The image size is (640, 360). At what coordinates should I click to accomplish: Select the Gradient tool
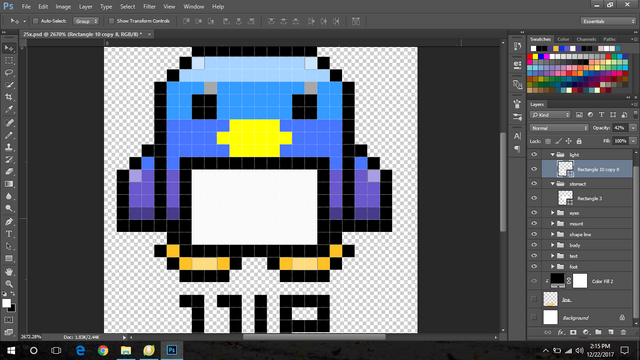[x=9, y=184]
